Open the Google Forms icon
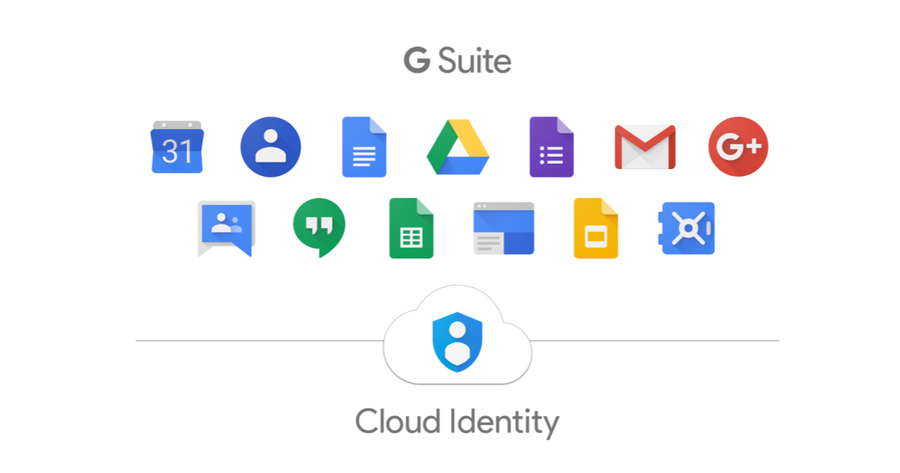Viewport: 900px width, 473px height. tap(551, 147)
